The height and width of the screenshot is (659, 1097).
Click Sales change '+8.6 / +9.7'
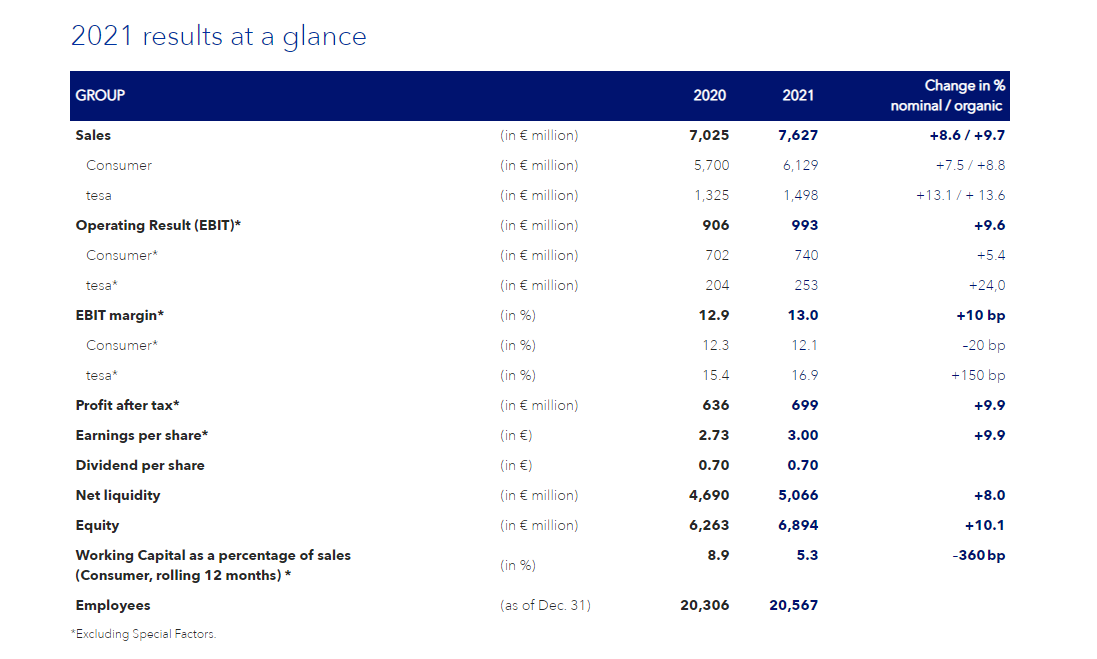967,135
